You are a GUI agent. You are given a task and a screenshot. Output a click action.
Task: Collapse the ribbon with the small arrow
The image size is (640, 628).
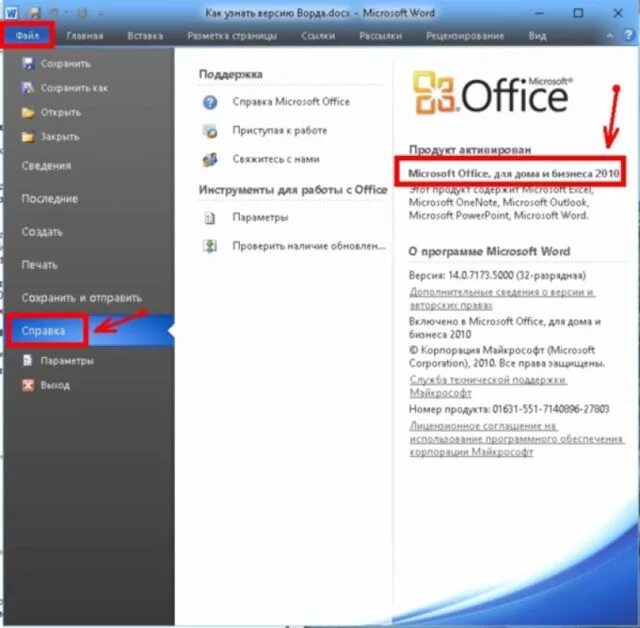609,36
